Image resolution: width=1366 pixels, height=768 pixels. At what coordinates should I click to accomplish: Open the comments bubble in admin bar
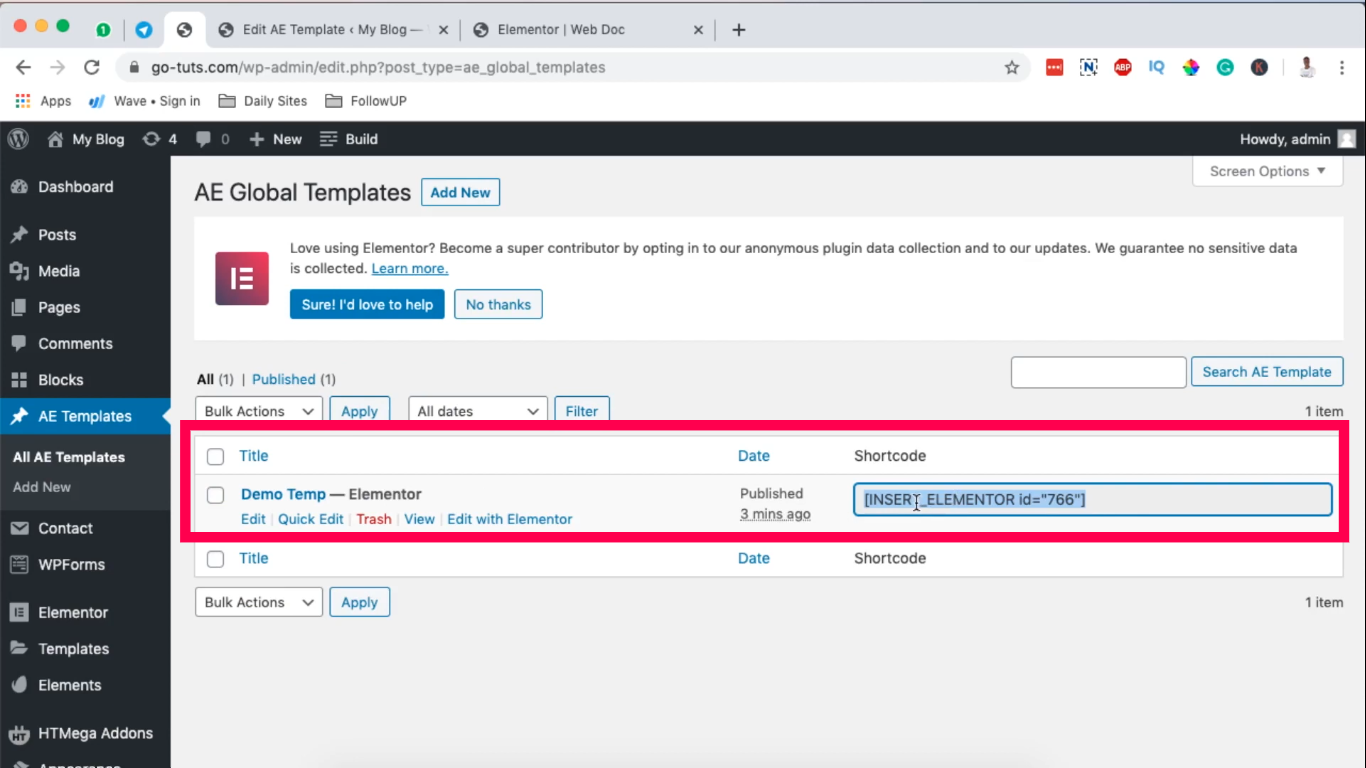click(213, 139)
